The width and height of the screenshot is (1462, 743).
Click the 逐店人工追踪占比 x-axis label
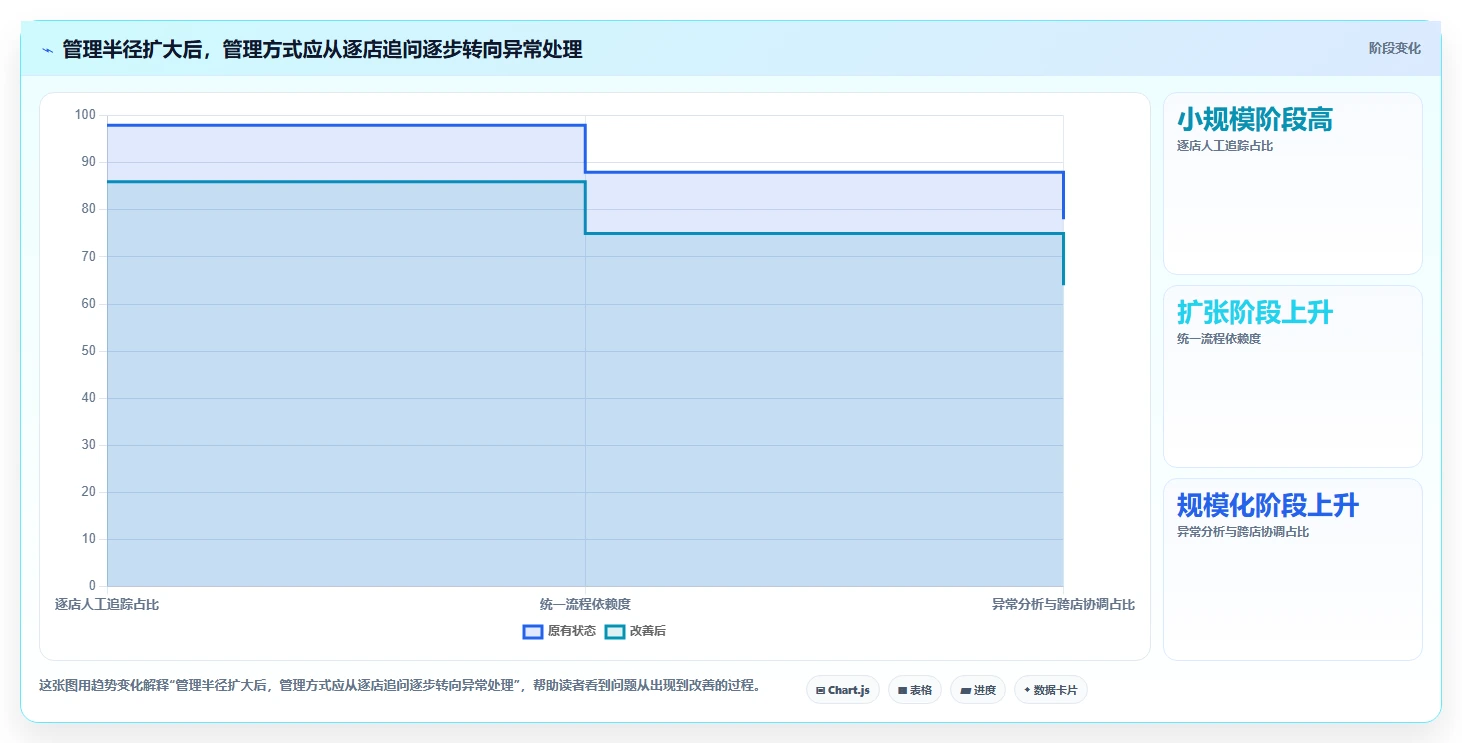click(107, 604)
